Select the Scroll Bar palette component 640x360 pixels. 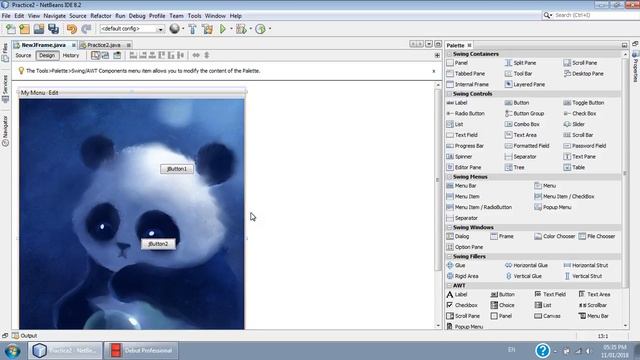[578, 135]
